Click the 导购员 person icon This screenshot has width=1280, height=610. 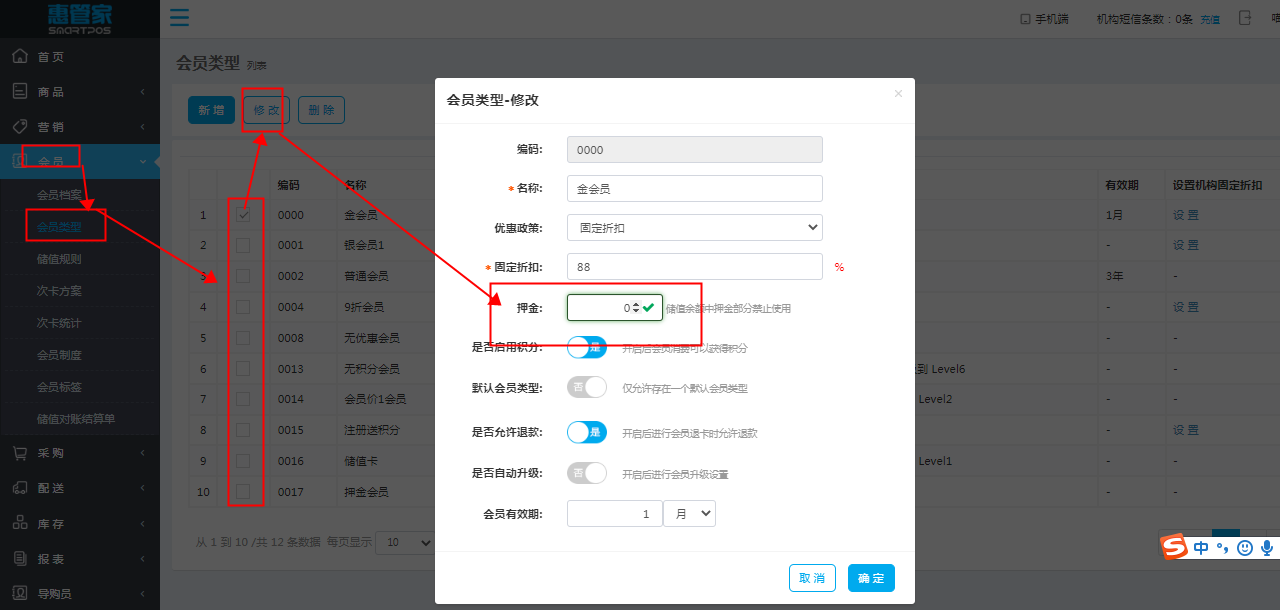(20, 593)
